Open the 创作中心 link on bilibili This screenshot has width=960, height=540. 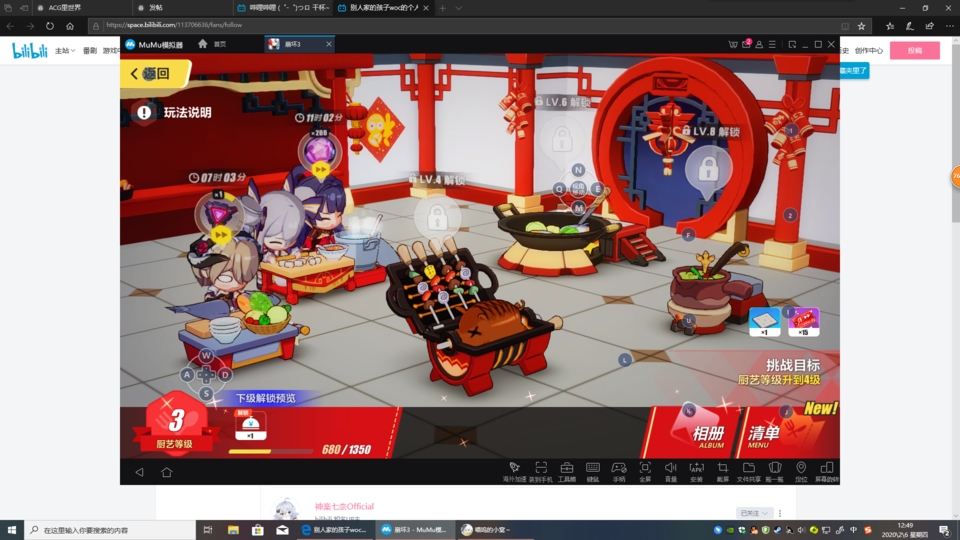coord(868,51)
